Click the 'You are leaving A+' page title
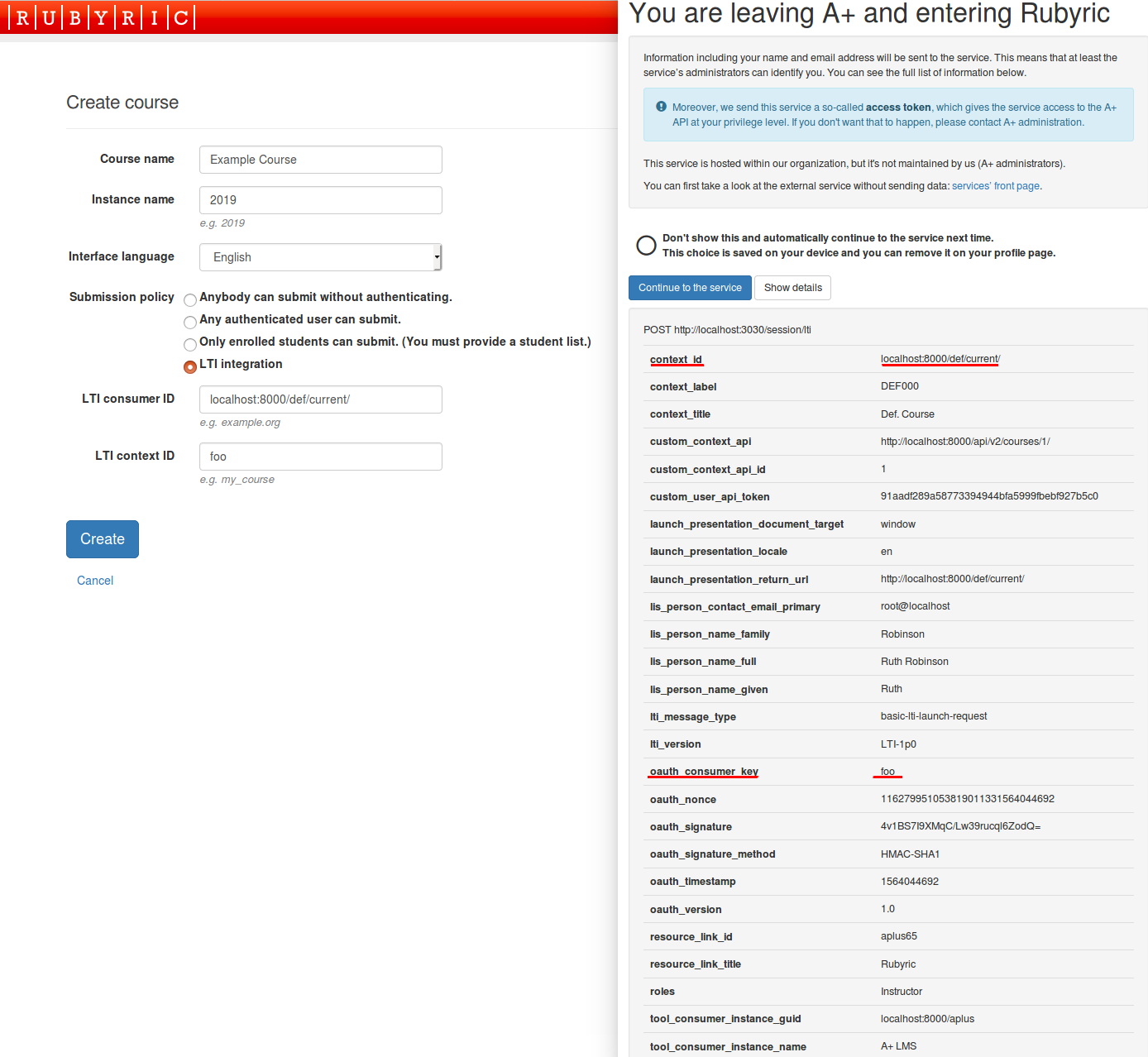 pos(869,13)
